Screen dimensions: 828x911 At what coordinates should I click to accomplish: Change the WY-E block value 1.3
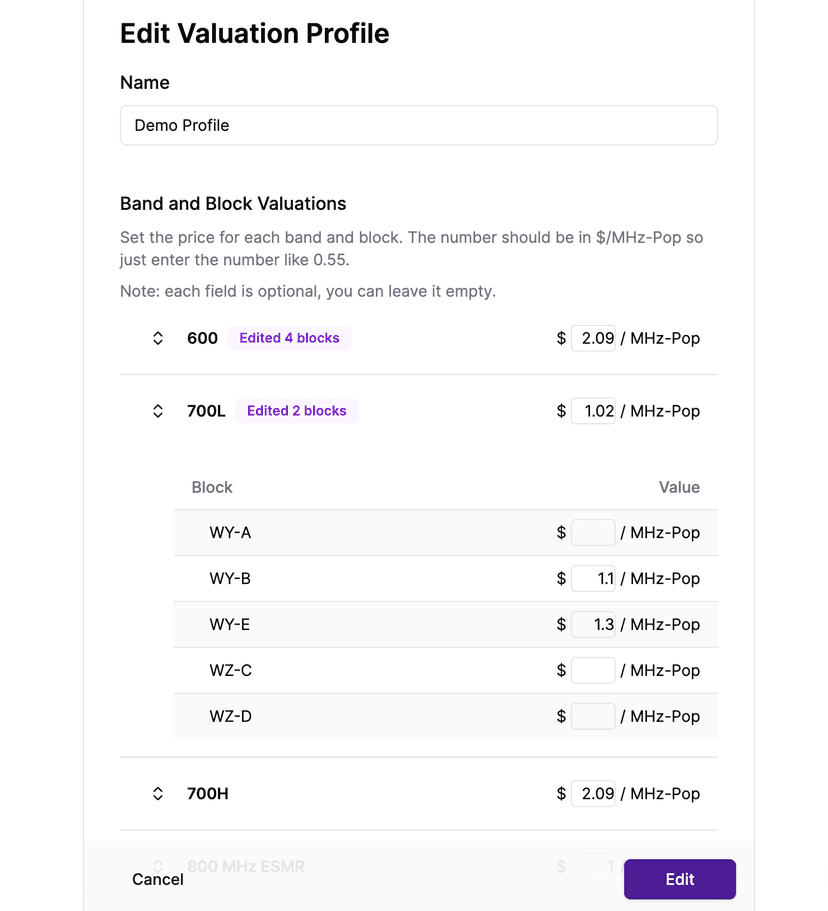593,625
